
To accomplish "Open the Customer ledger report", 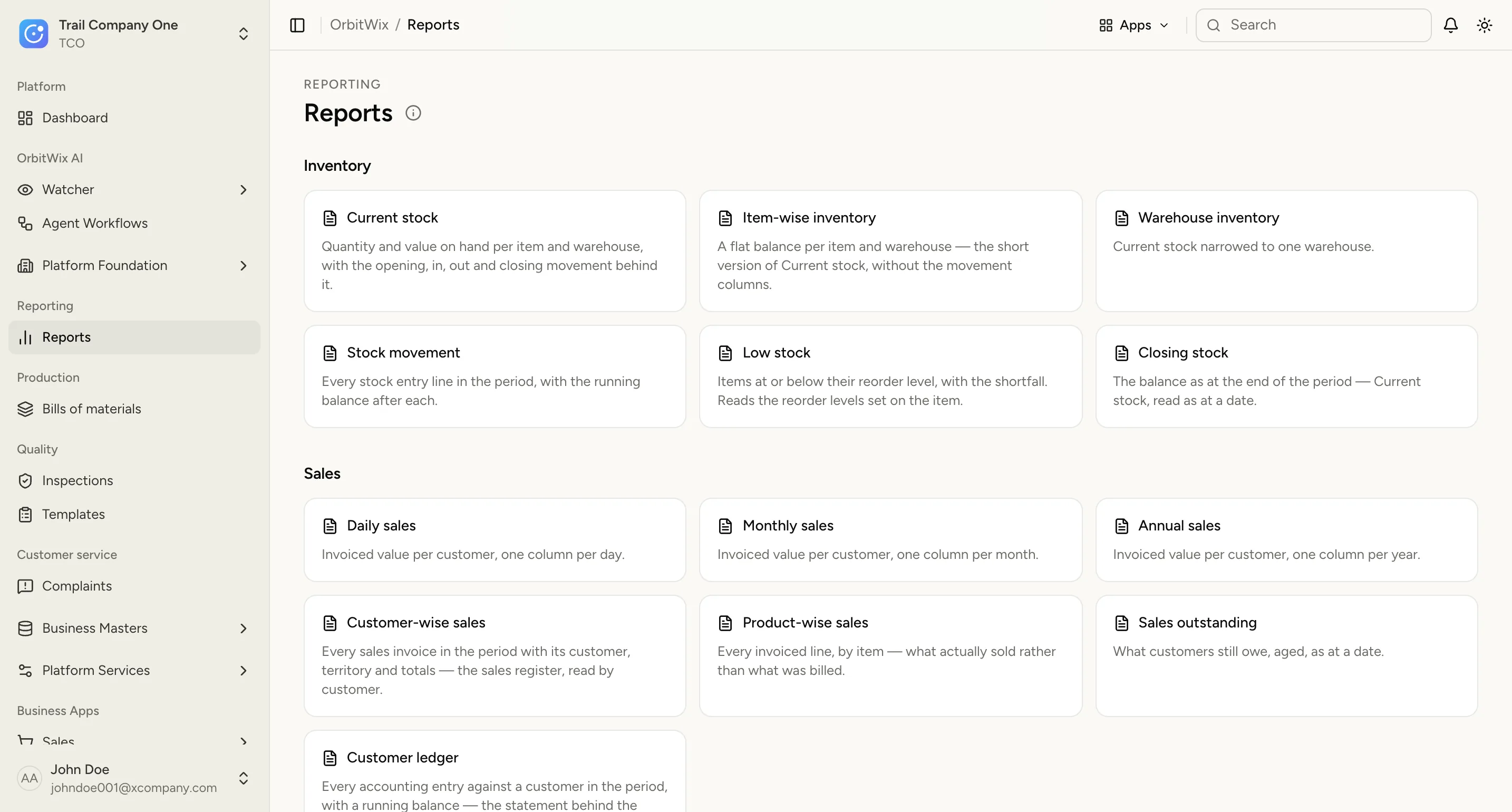I will (x=495, y=771).
